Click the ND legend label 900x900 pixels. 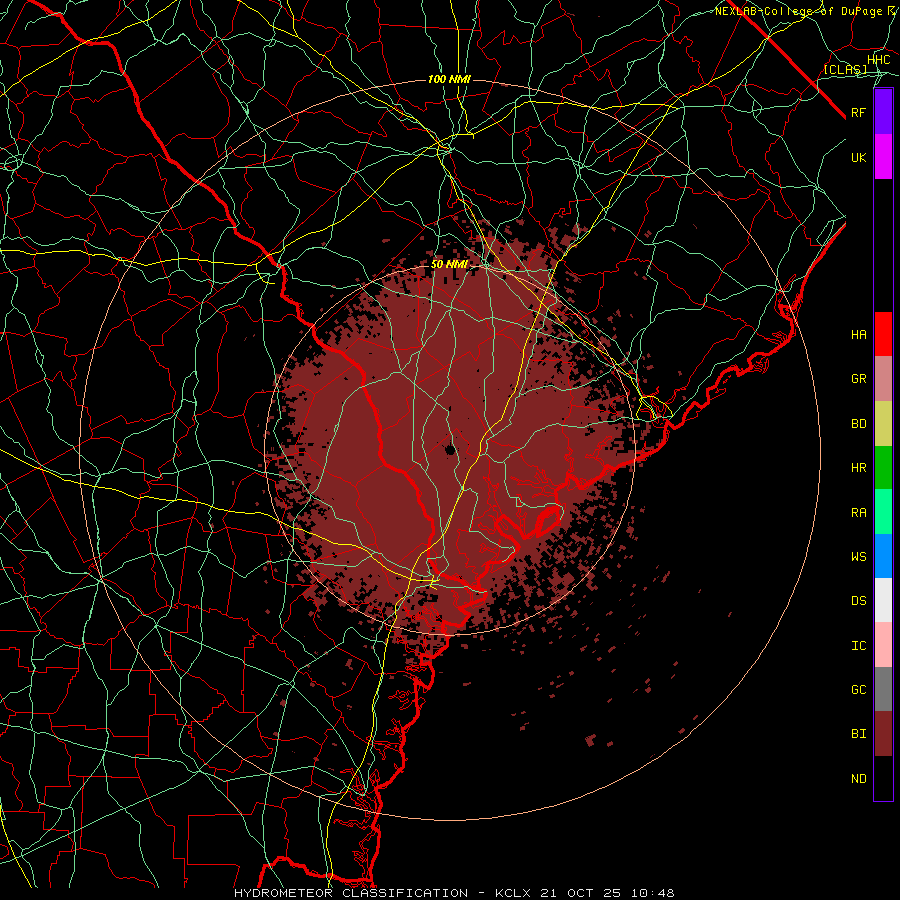(x=858, y=779)
